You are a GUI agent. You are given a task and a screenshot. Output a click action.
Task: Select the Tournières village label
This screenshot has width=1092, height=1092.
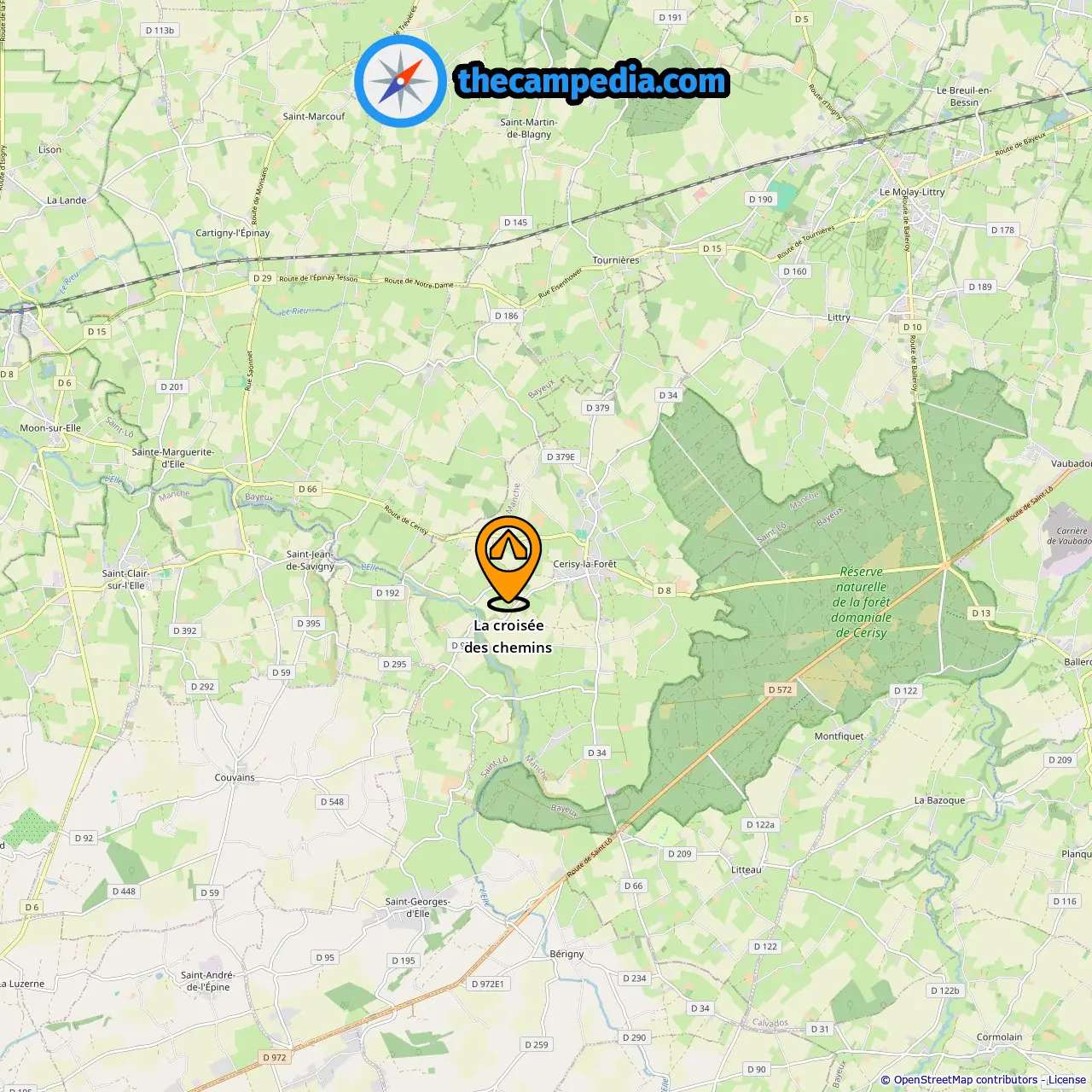616,260
